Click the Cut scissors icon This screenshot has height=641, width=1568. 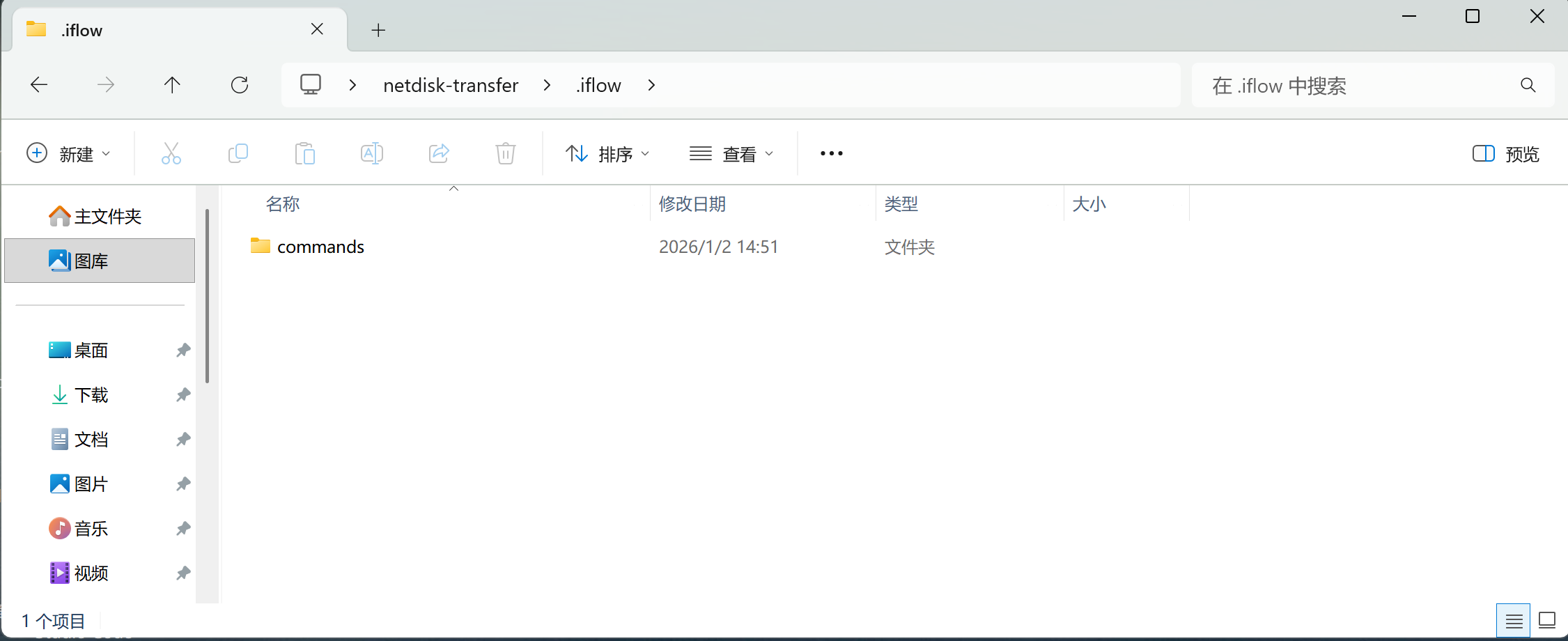coord(171,153)
